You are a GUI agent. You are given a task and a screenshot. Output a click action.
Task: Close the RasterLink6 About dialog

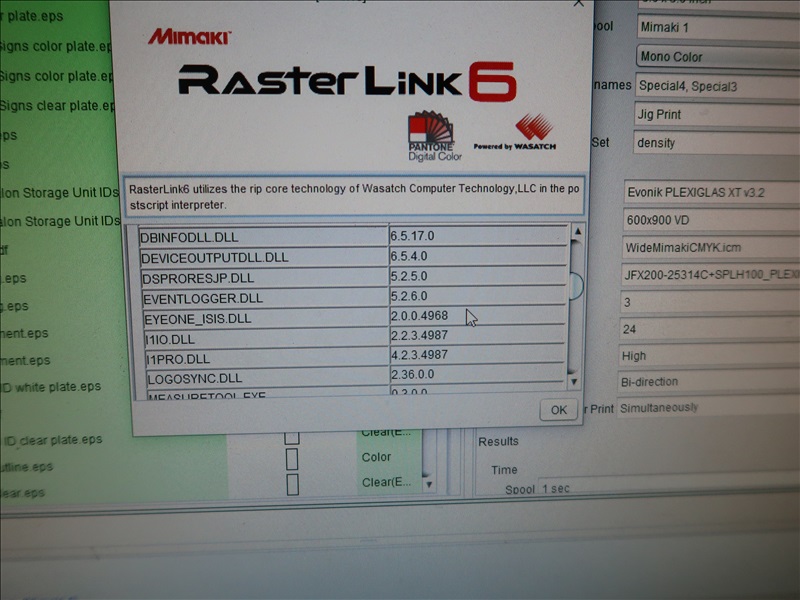(577, 3)
